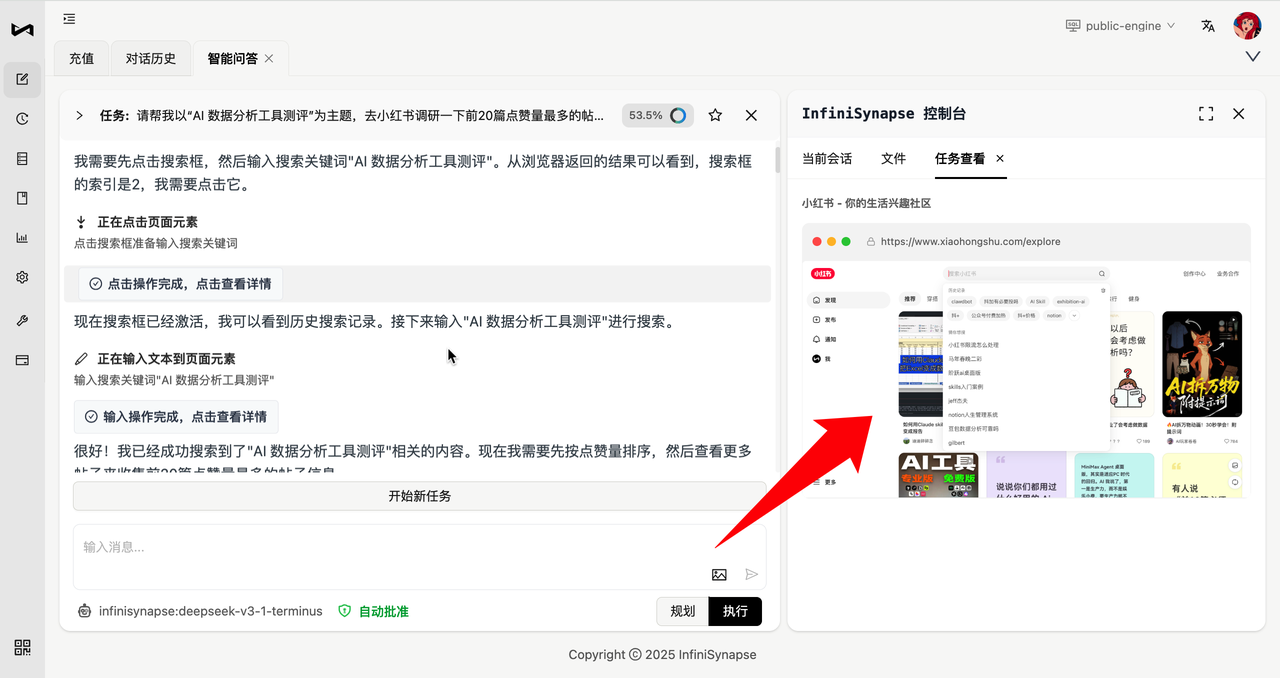Open the database list icon in the sidebar

pos(22,158)
